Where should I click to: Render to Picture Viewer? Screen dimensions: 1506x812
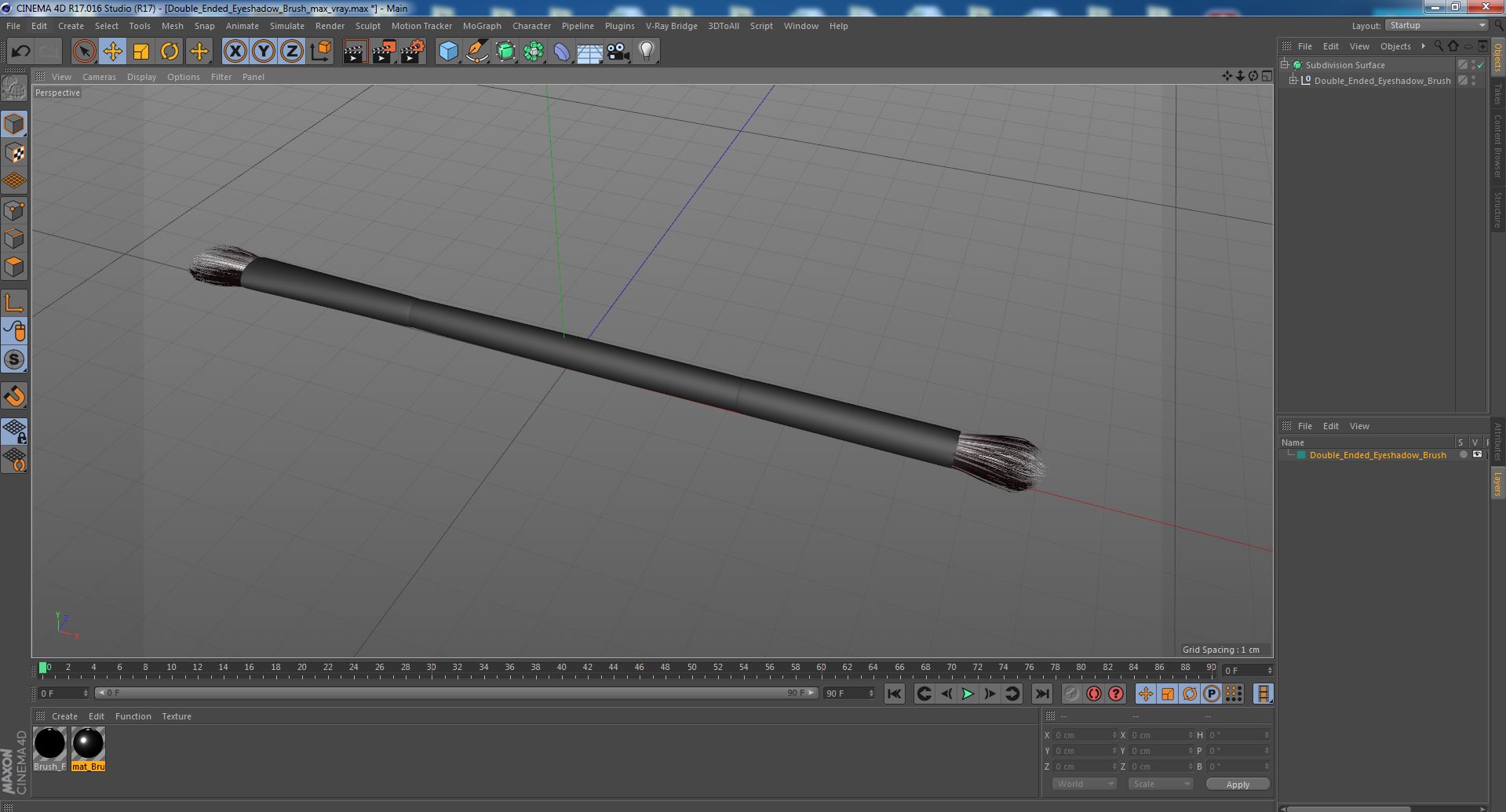(384, 52)
